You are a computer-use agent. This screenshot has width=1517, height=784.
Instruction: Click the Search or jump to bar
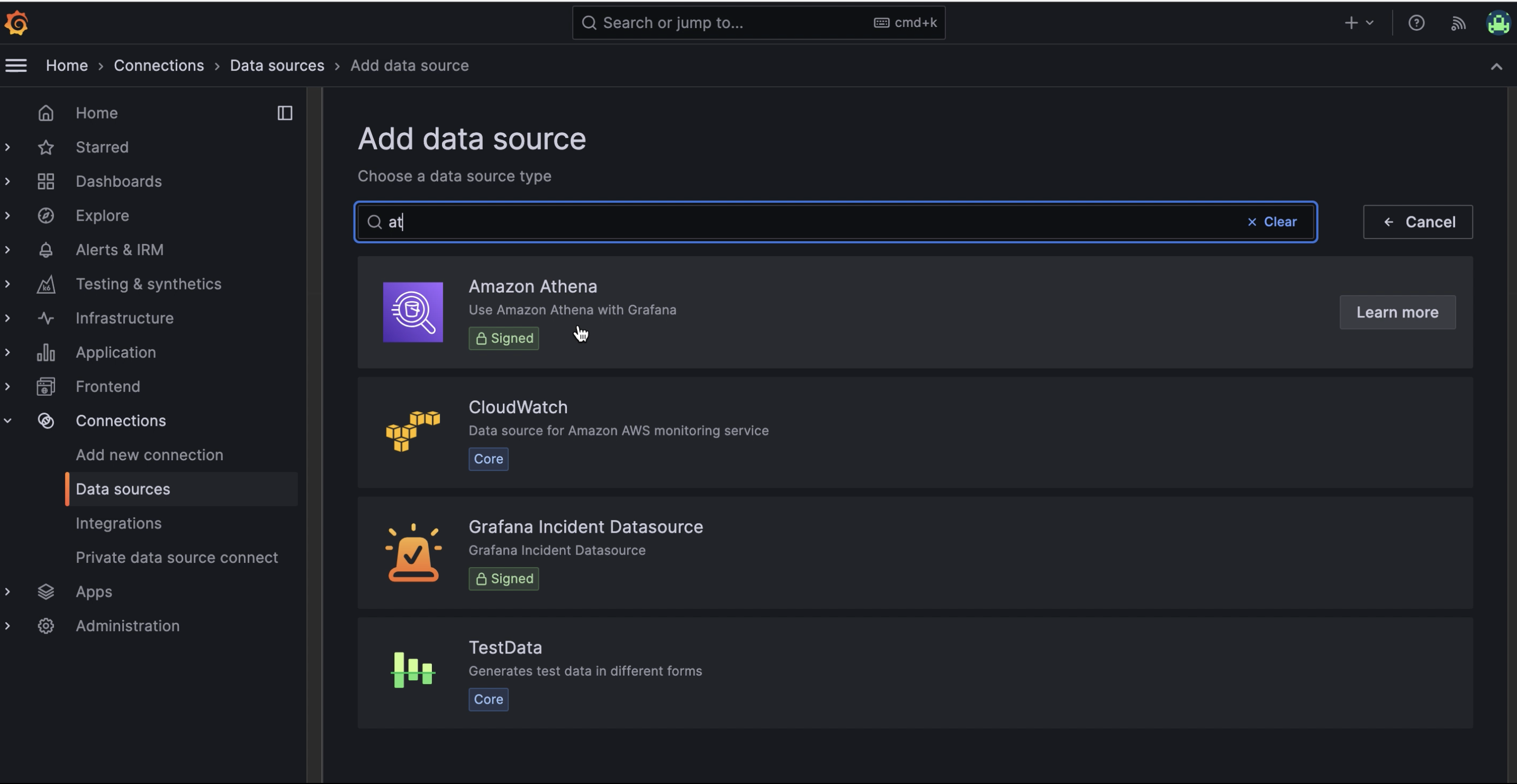(x=759, y=23)
